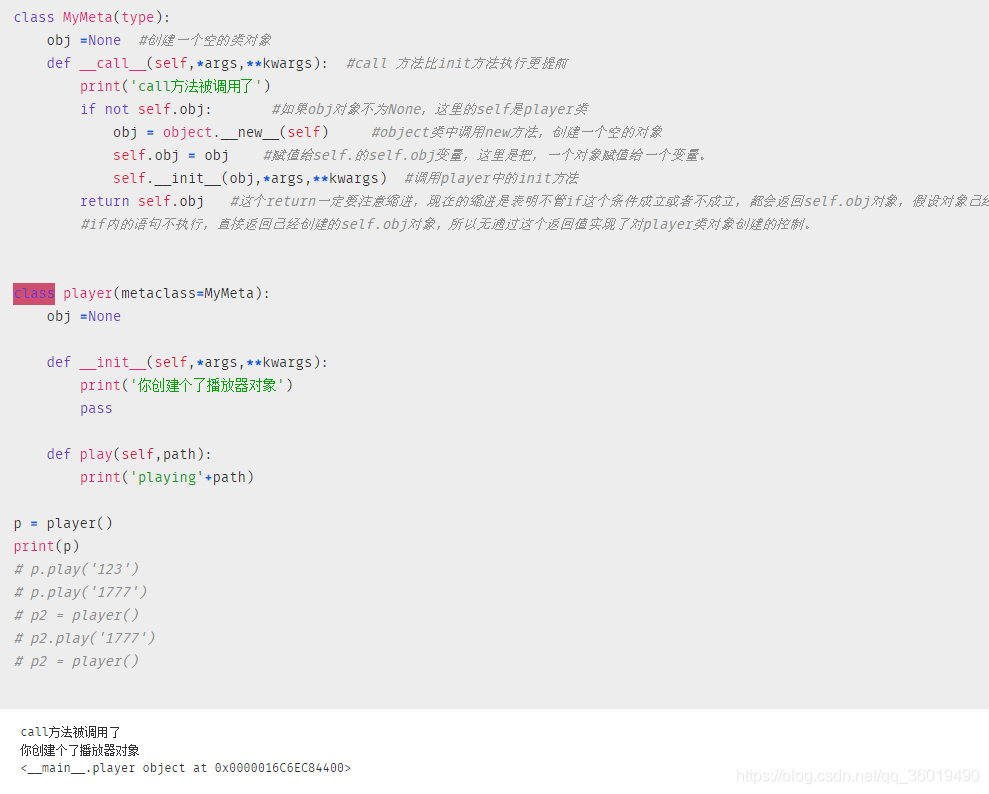Select the 'def __call__(self,*args,**kwargs):' line
Screen dimensions: 989x794
click(187, 64)
